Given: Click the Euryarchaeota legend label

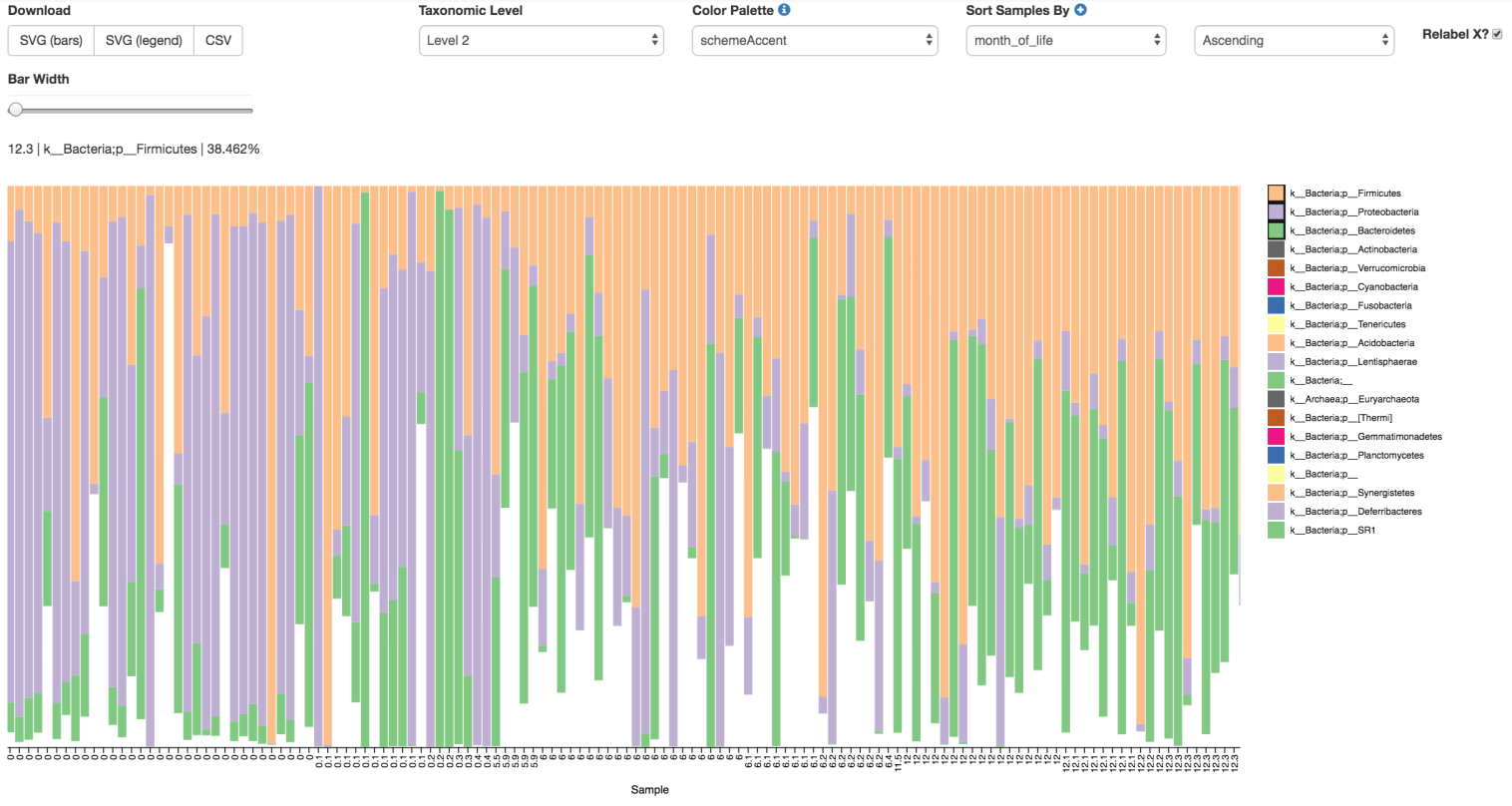Looking at the screenshot, I should (1353, 399).
